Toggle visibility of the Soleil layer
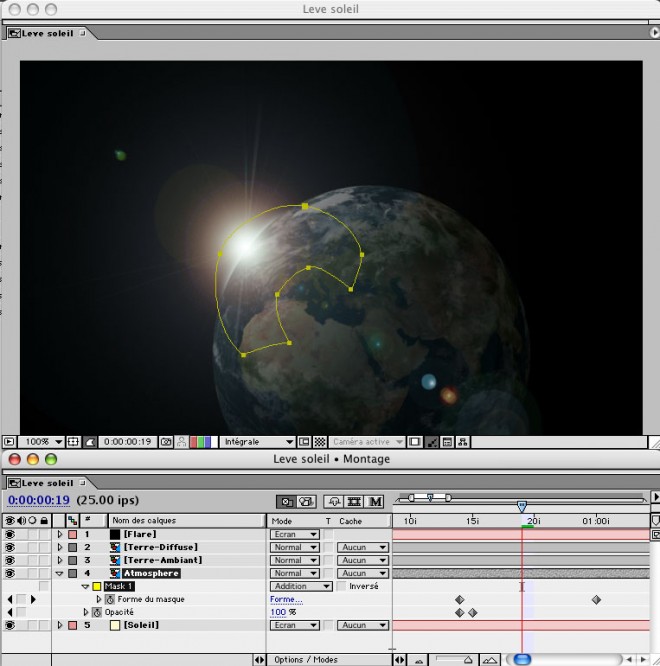660x666 pixels. pyautogui.click(x=10, y=625)
